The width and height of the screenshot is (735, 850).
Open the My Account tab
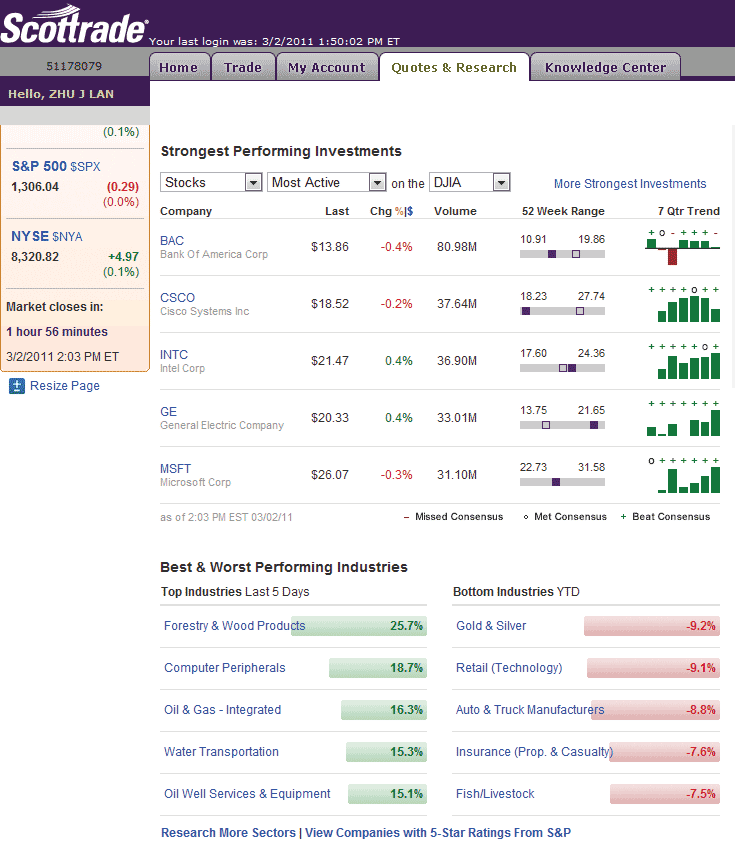tap(327, 67)
